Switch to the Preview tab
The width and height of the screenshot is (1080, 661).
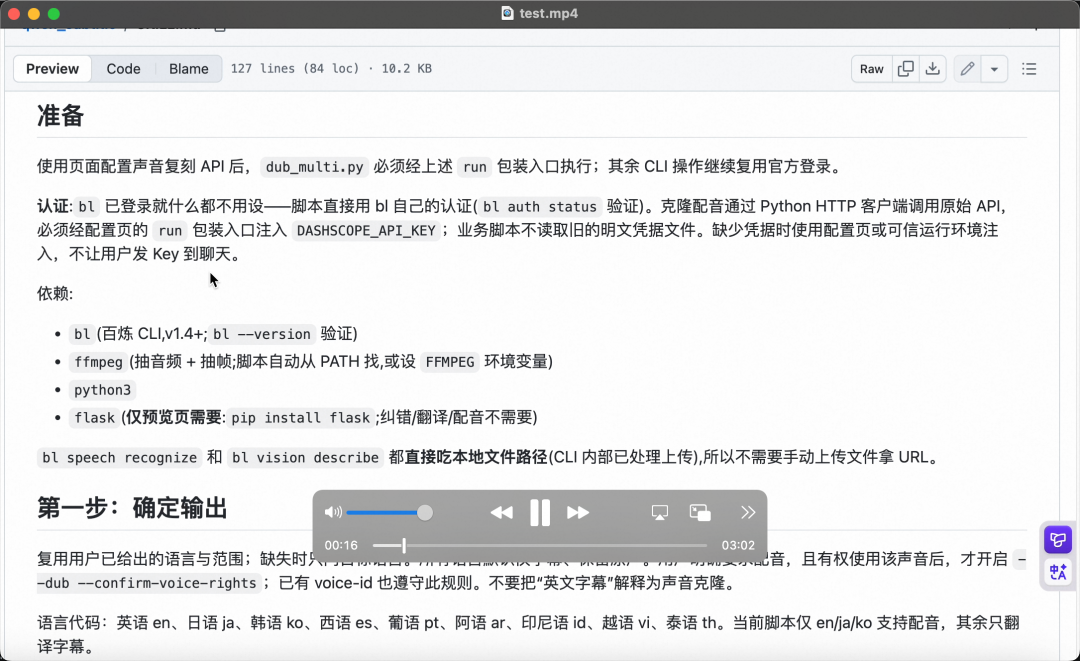point(52,69)
